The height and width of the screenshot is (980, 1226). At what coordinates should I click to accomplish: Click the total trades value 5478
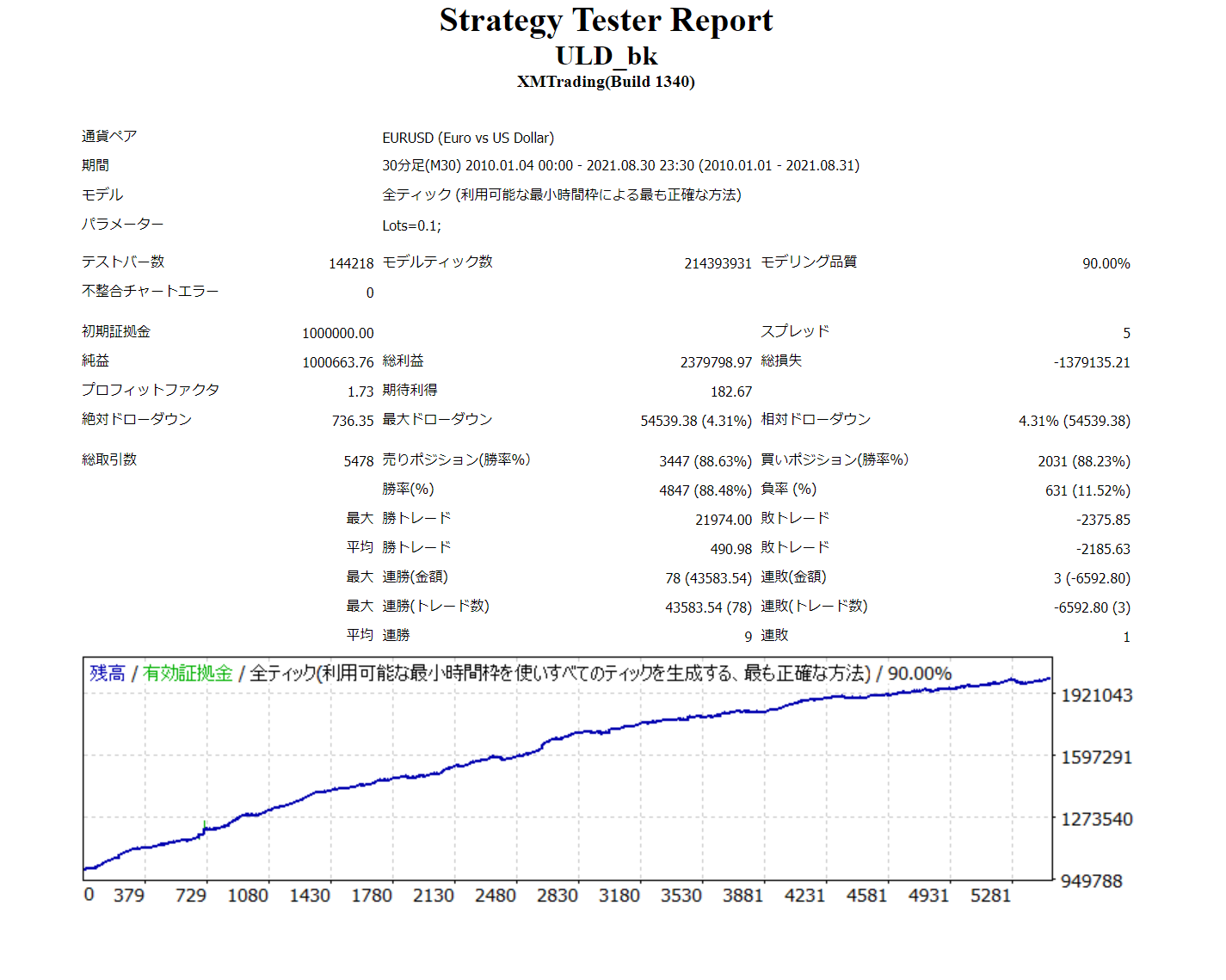pyautogui.click(x=358, y=461)
